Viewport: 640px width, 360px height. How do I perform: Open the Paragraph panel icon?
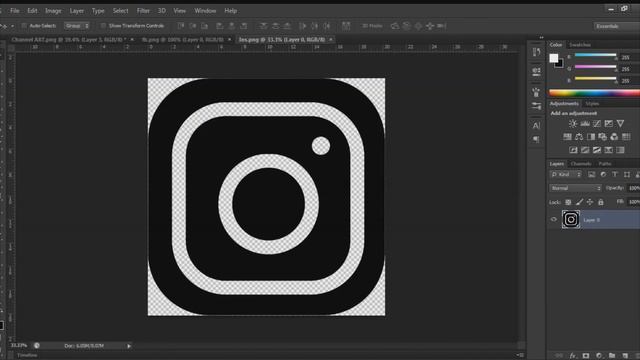(x=536, y=140)
